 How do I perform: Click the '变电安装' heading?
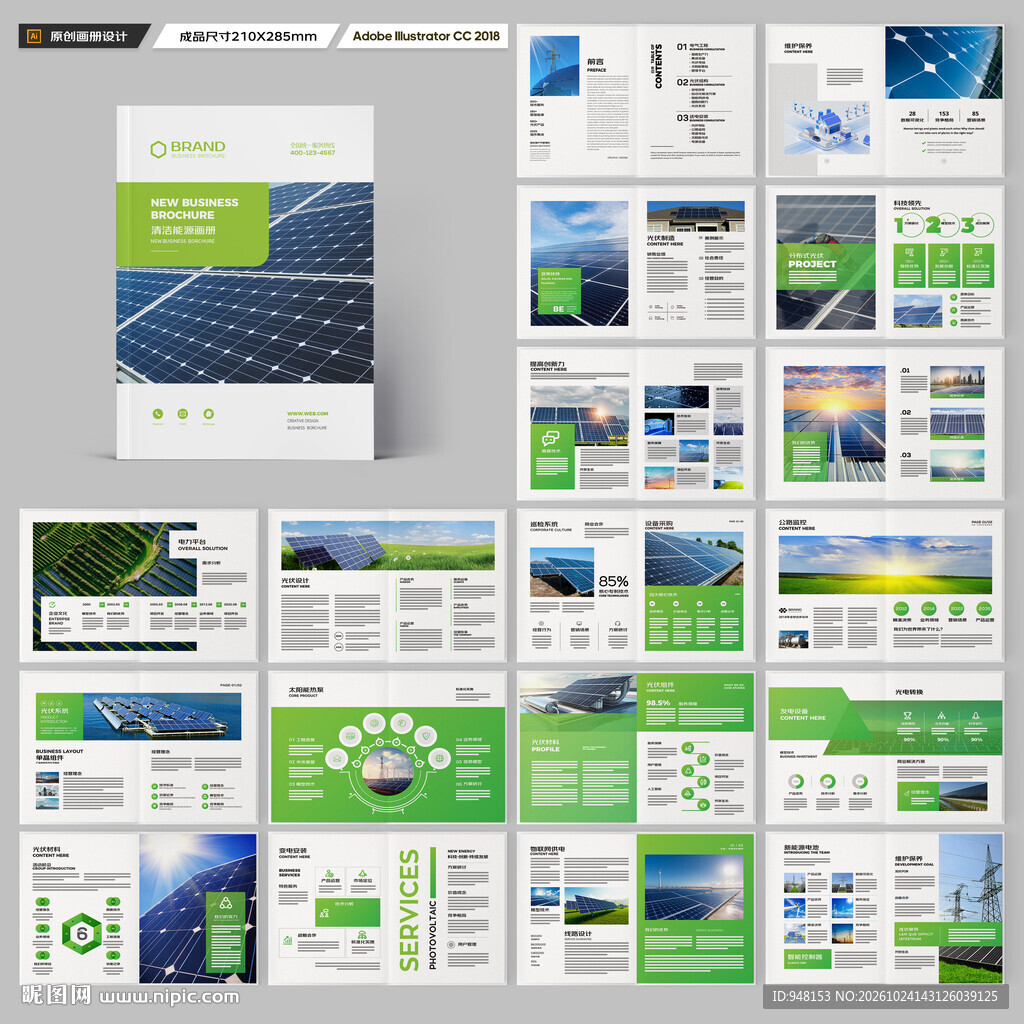click(293, 850)
